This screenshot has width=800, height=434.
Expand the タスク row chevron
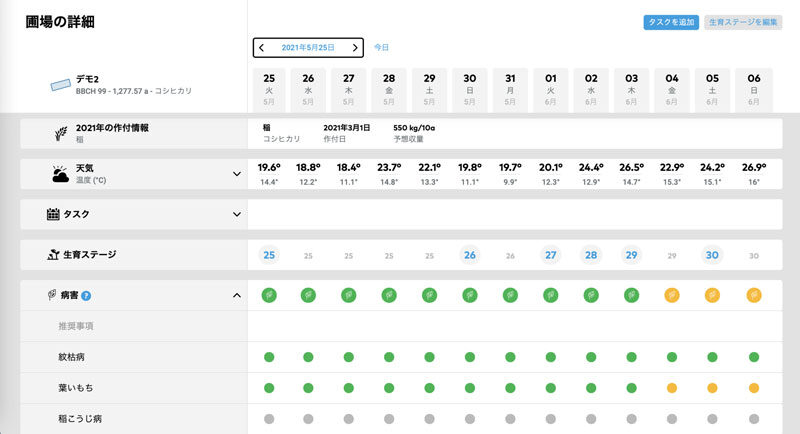[237, 214]
